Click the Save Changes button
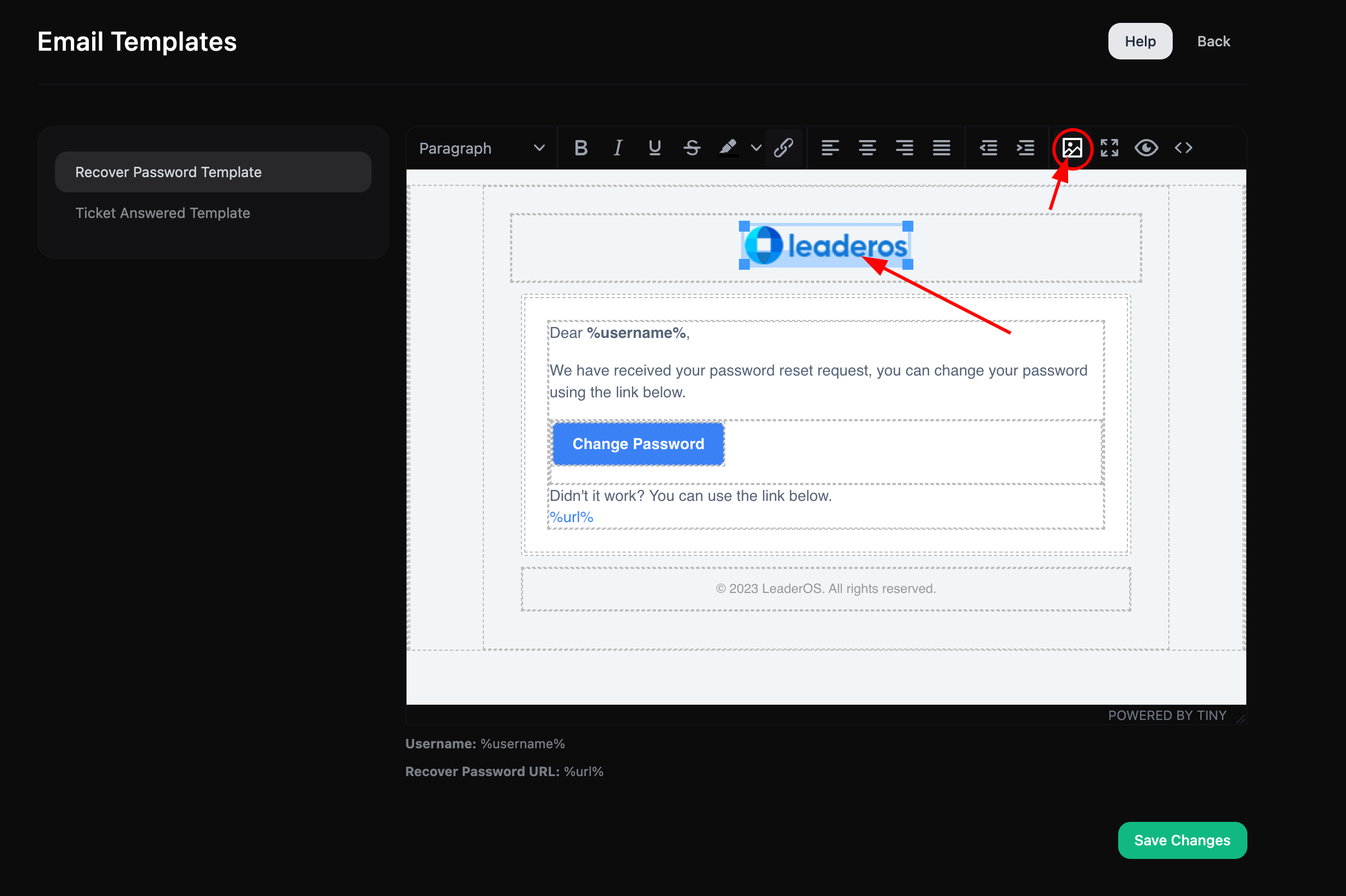Image resolution: width=1346 pixels, height=896 pixels. pos(1181,840)
